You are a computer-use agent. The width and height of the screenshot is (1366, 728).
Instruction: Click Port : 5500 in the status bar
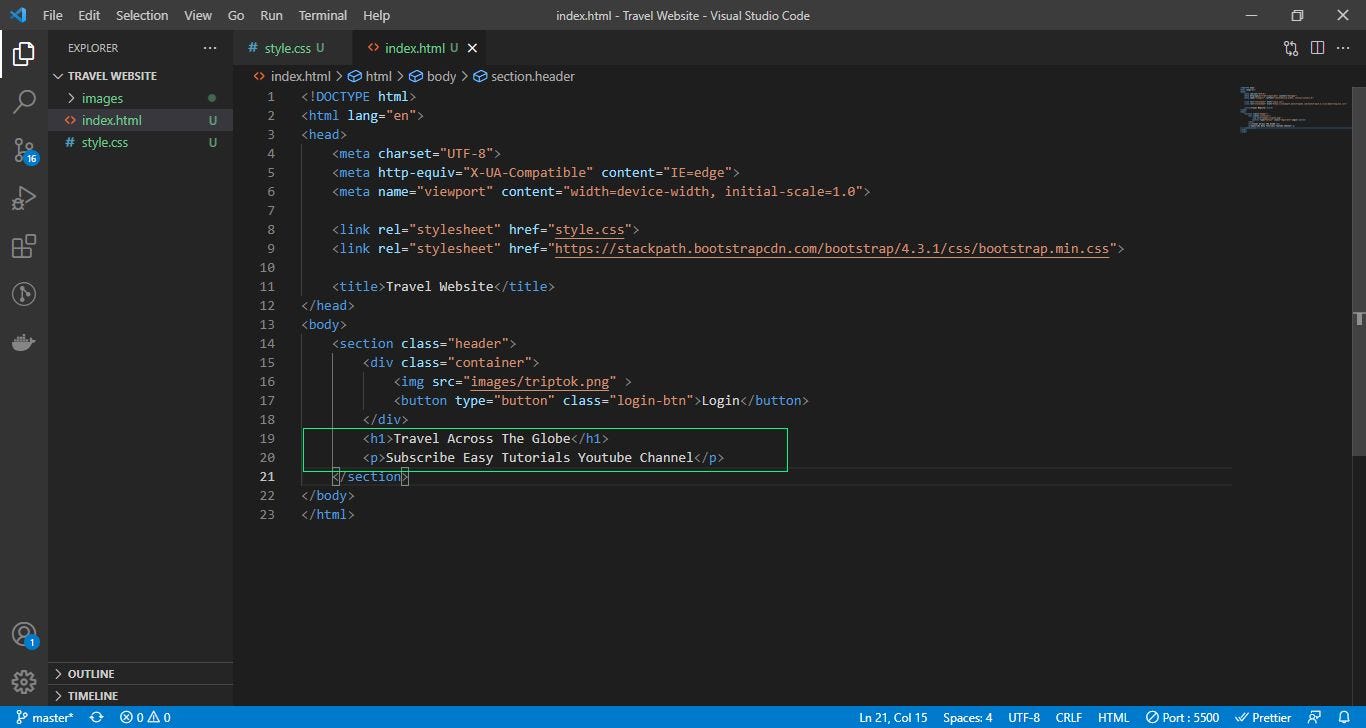1183,717
